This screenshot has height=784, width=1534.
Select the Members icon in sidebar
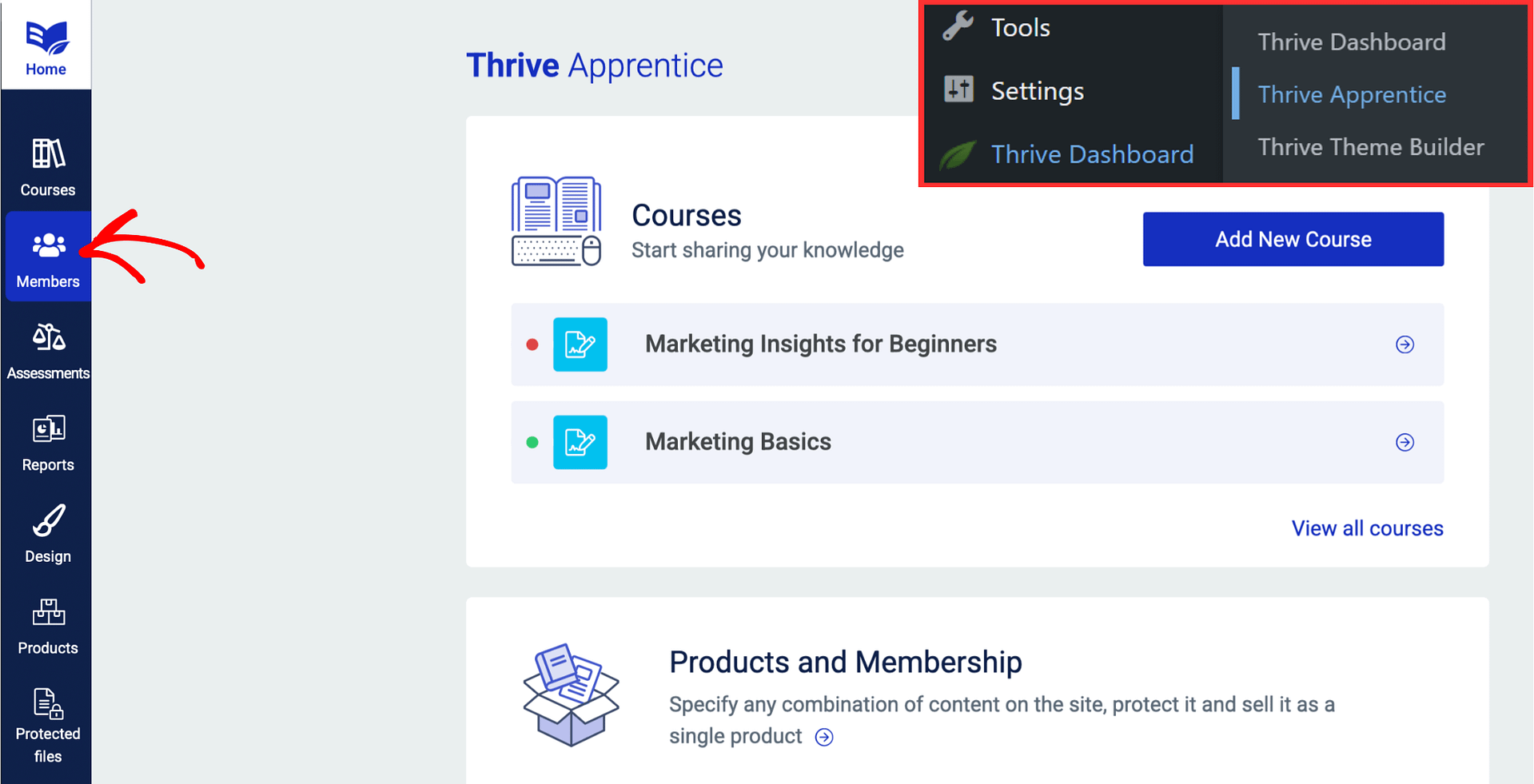(48, 256)
